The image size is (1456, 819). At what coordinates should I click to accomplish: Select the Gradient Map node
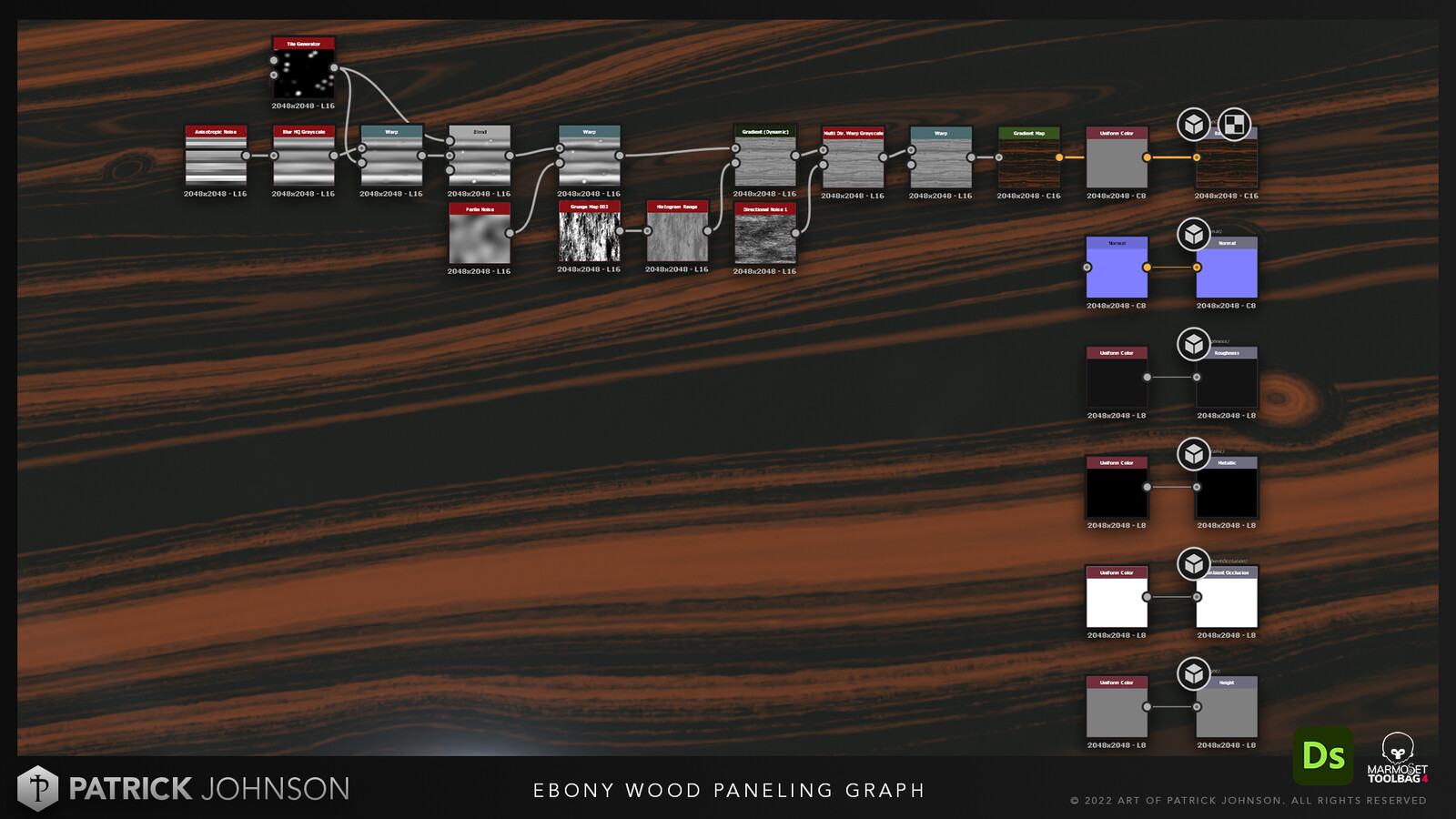[x=1029, y=157]
